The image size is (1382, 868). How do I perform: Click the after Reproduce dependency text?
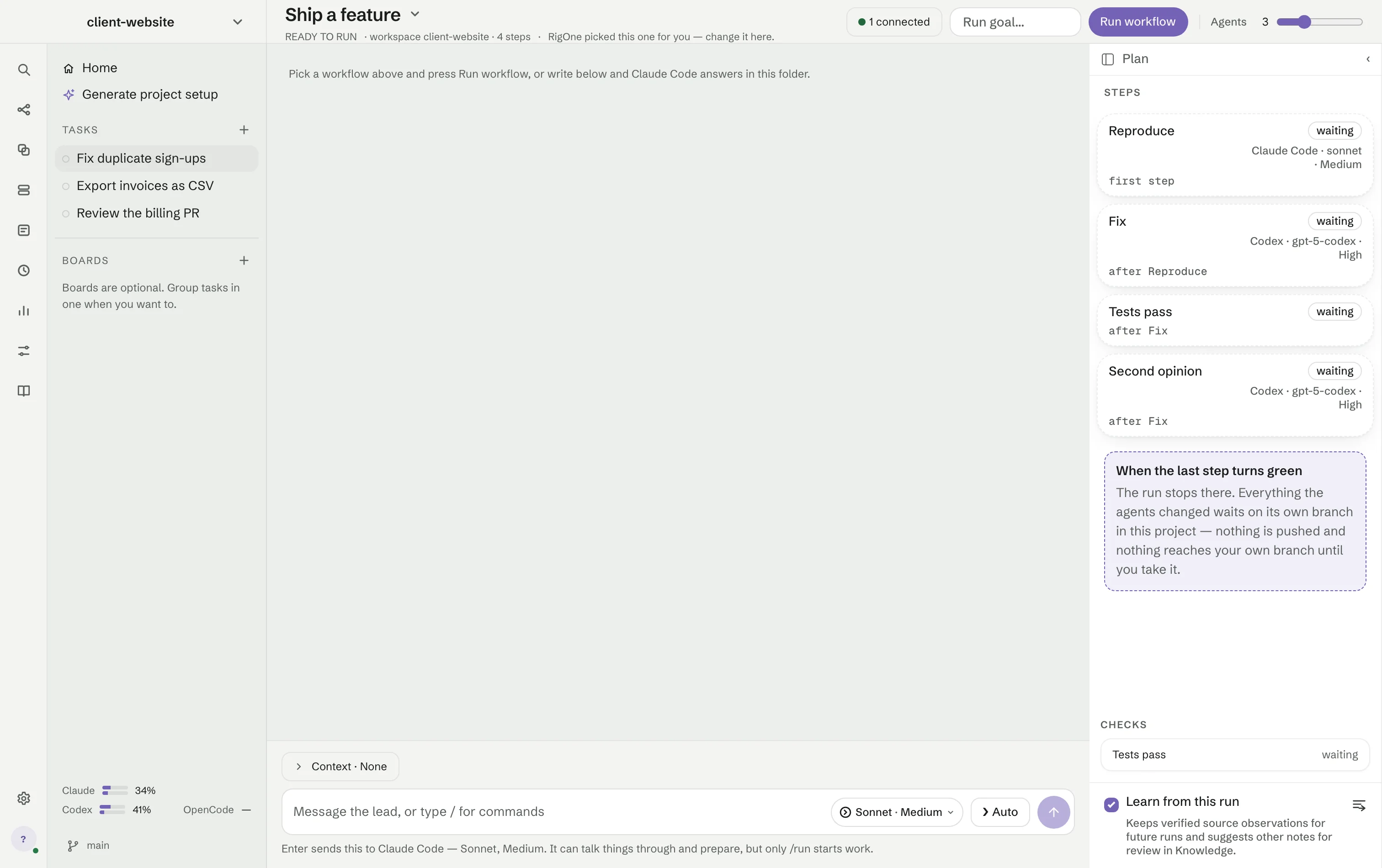1157,271
